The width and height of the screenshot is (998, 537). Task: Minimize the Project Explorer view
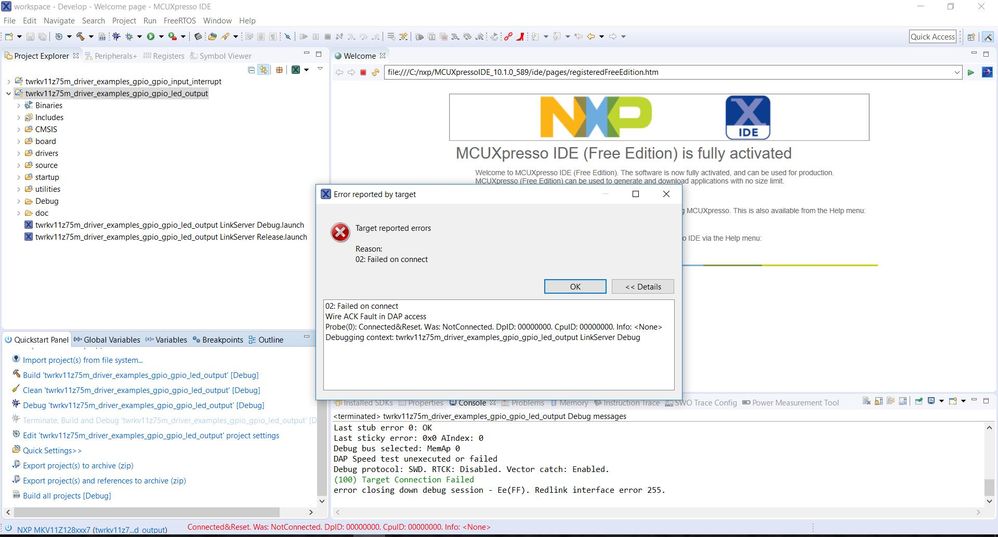(306, 53)
